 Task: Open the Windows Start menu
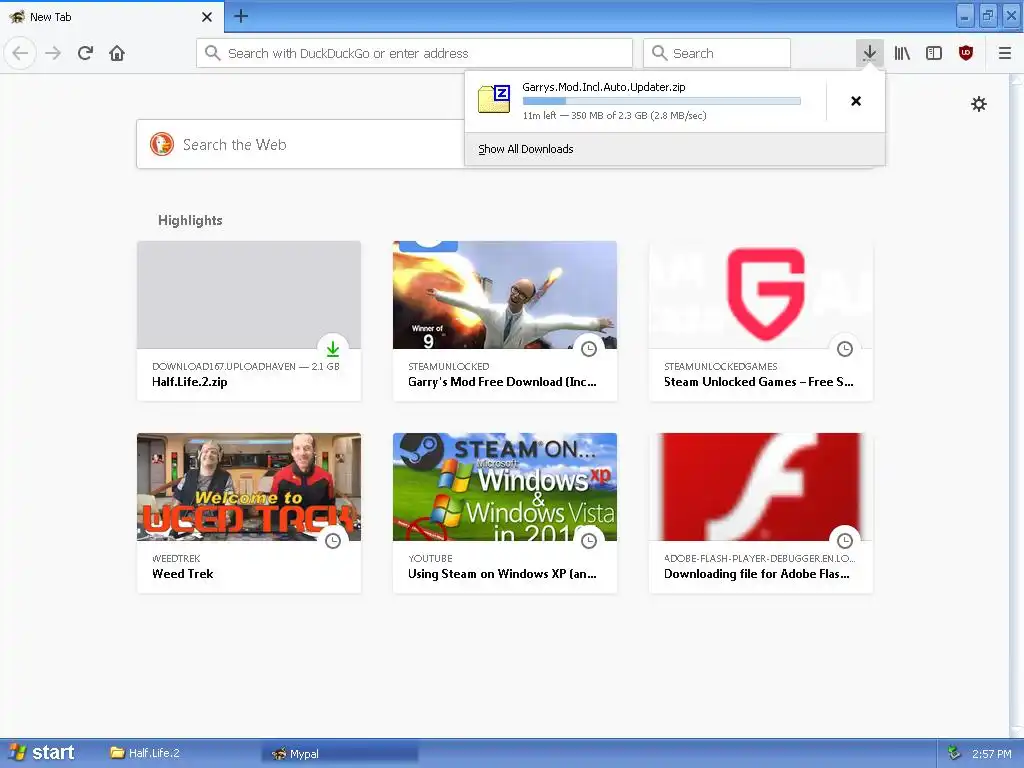(x=41, y=753)
